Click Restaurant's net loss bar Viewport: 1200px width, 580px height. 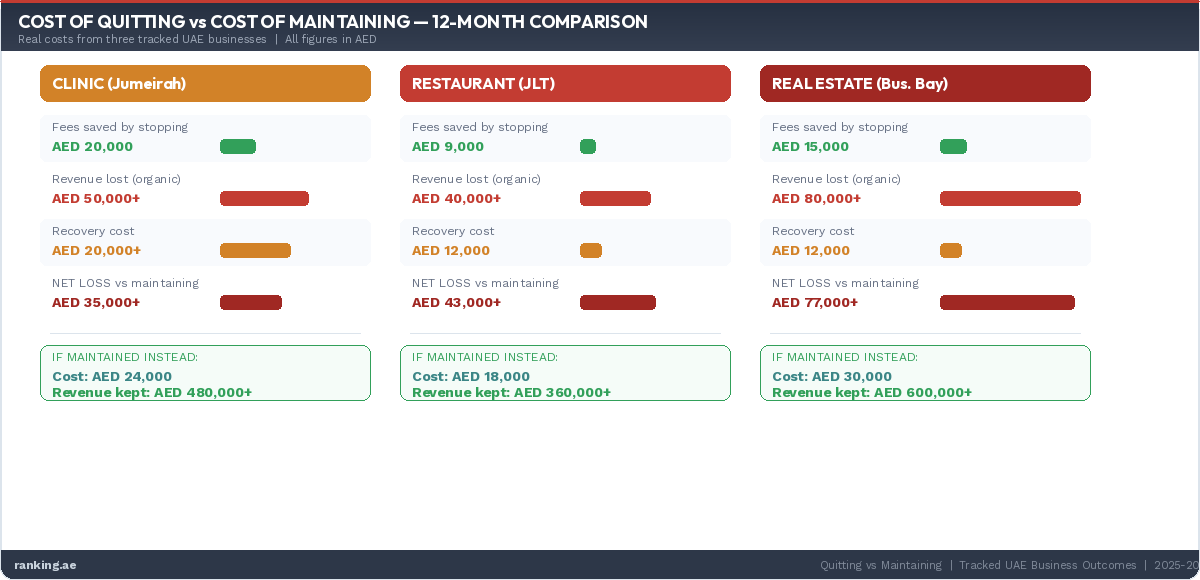point(618,303)
